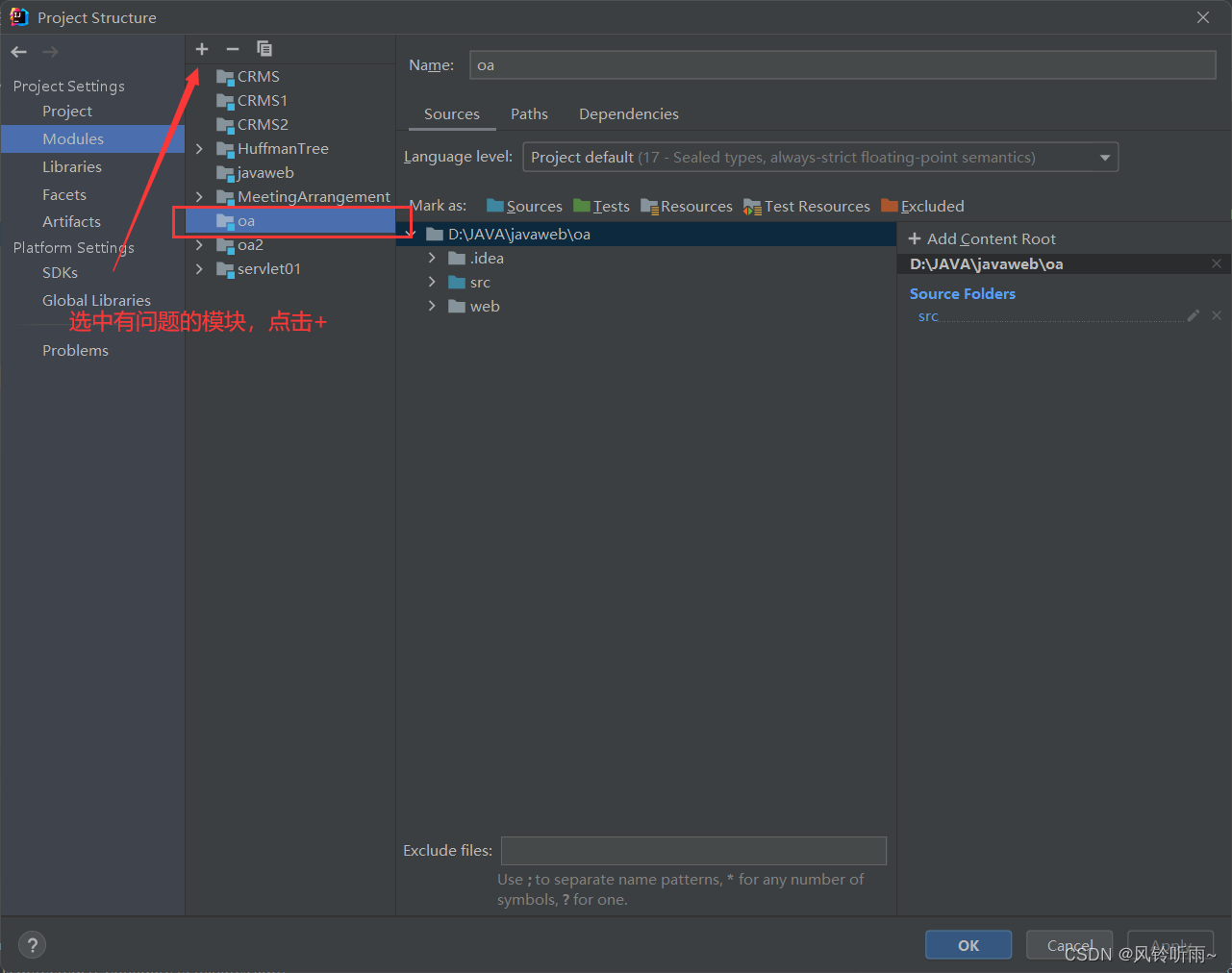Mark as Excluded folder

(x=922, y=206)
